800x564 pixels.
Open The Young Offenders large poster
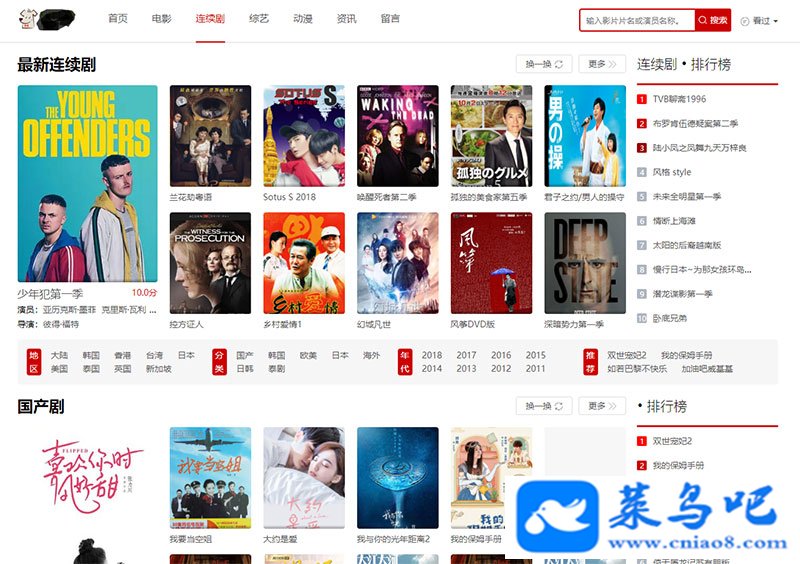pyautogui.click(x=88, y=184)
